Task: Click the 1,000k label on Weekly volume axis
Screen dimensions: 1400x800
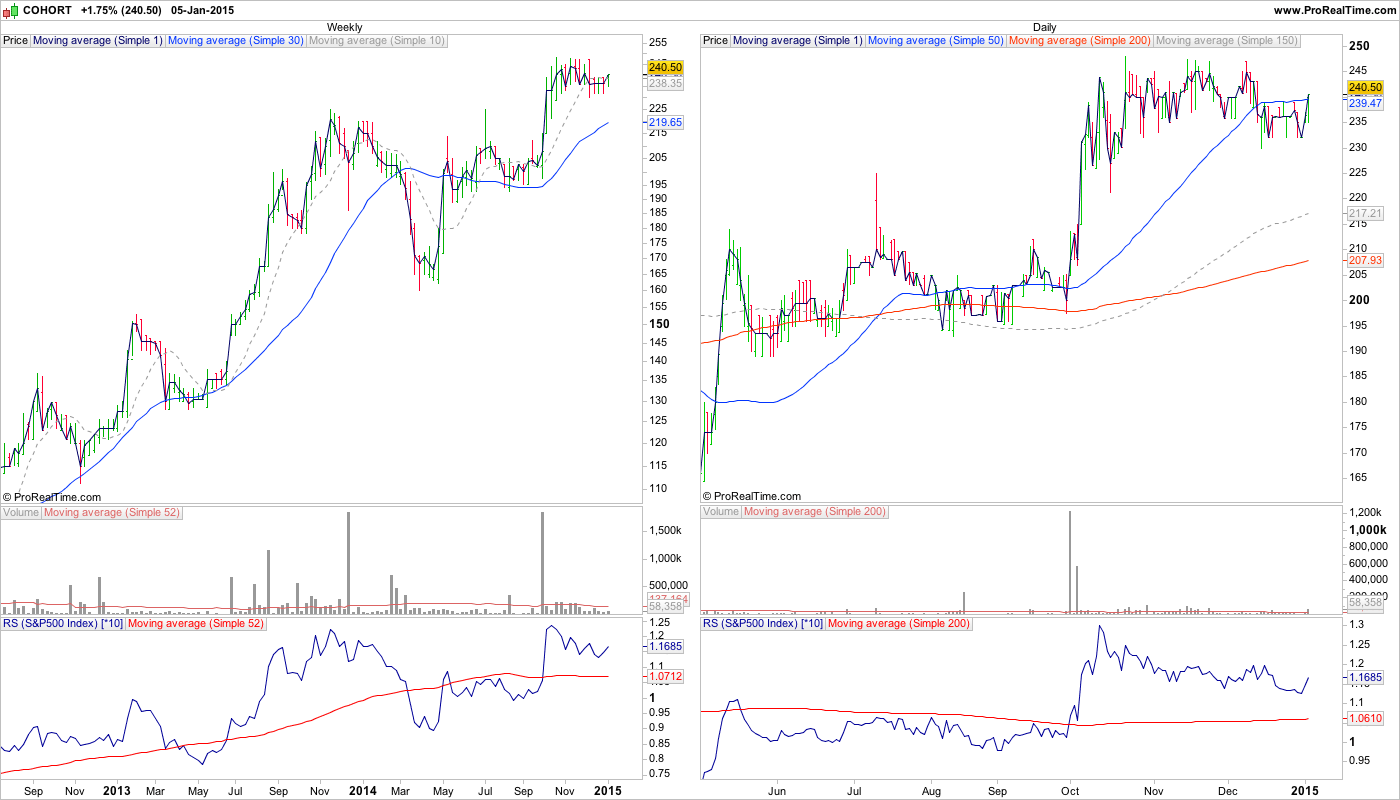Action: 665,559
